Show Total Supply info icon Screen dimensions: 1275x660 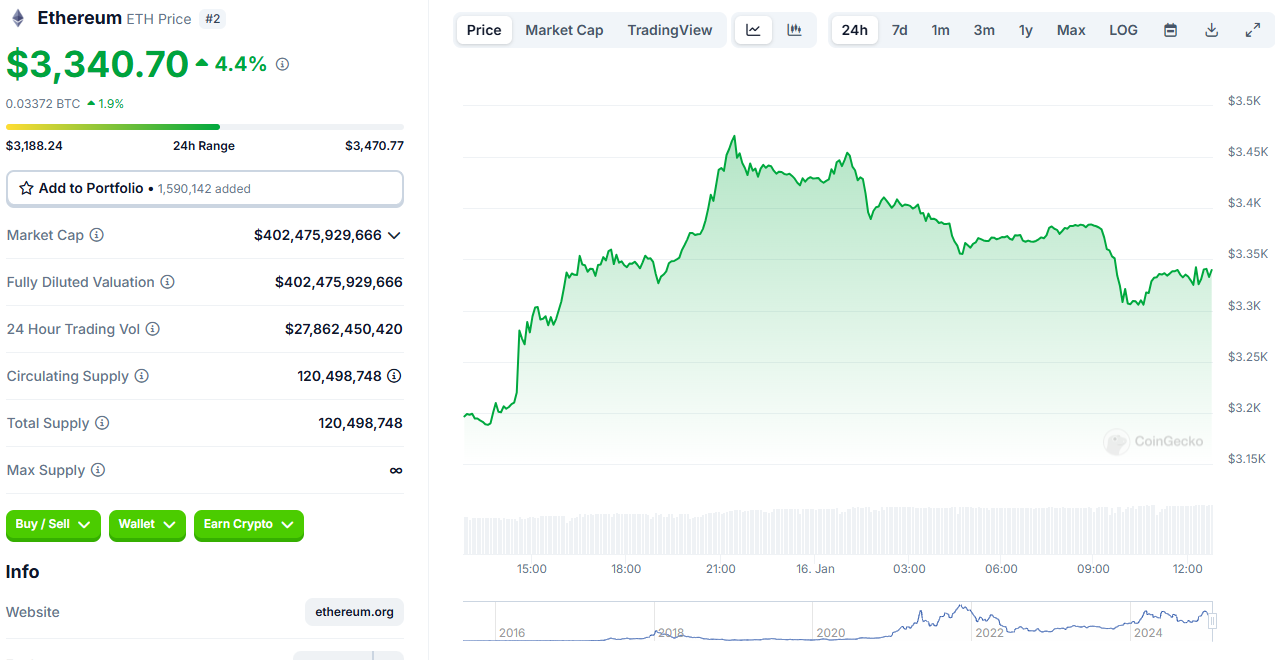[102, 423]
